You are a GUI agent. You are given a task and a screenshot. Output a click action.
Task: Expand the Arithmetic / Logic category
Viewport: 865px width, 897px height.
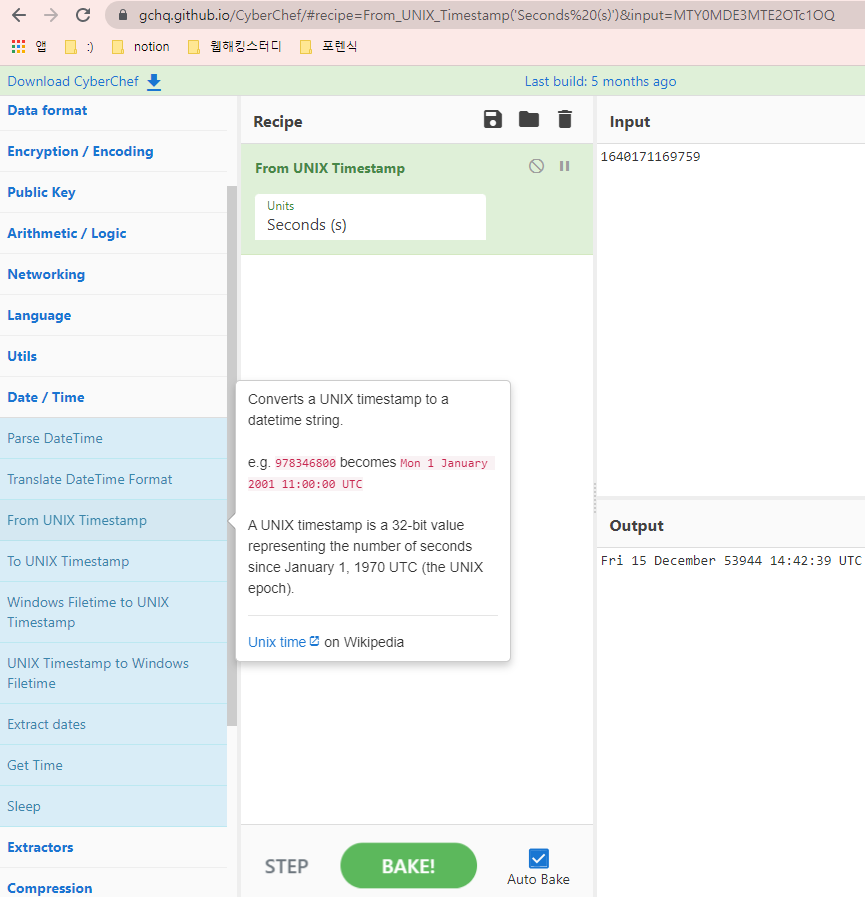coord(113,233)
